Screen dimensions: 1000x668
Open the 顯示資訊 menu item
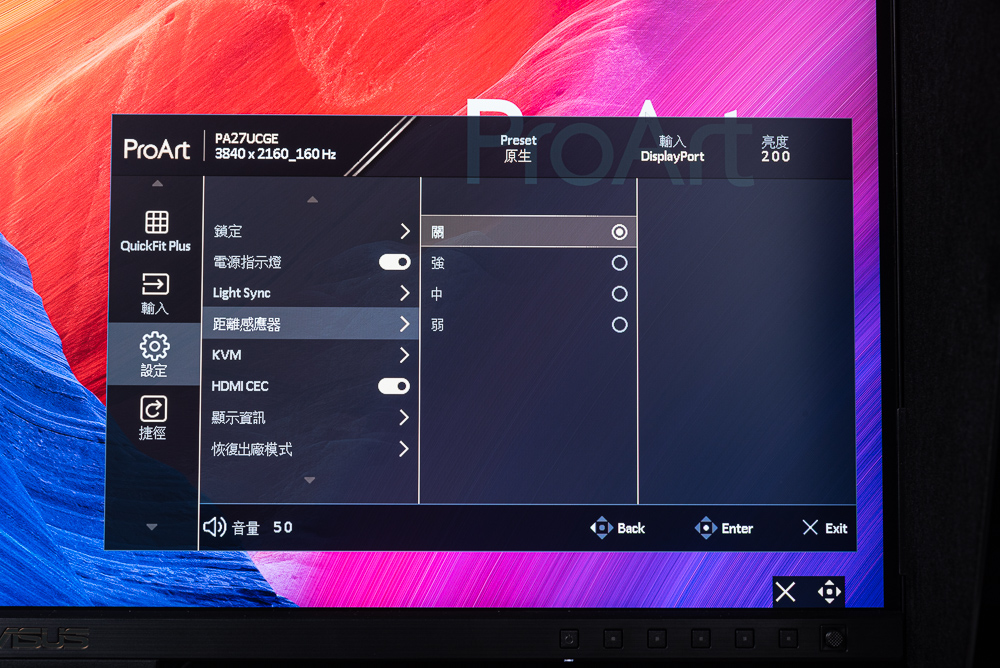pos(309,417)
